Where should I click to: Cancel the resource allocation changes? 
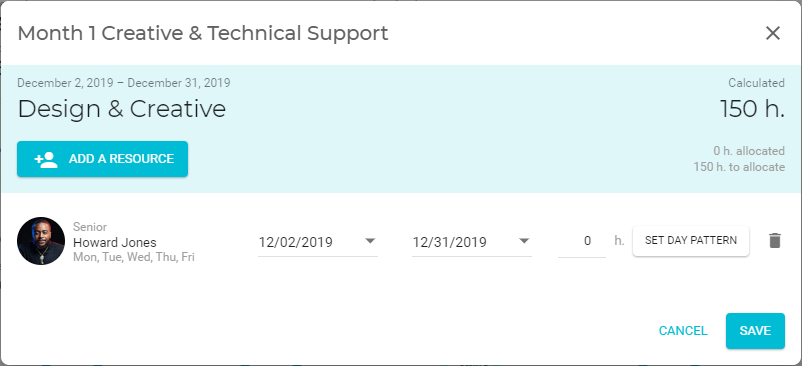coord(683,331)
